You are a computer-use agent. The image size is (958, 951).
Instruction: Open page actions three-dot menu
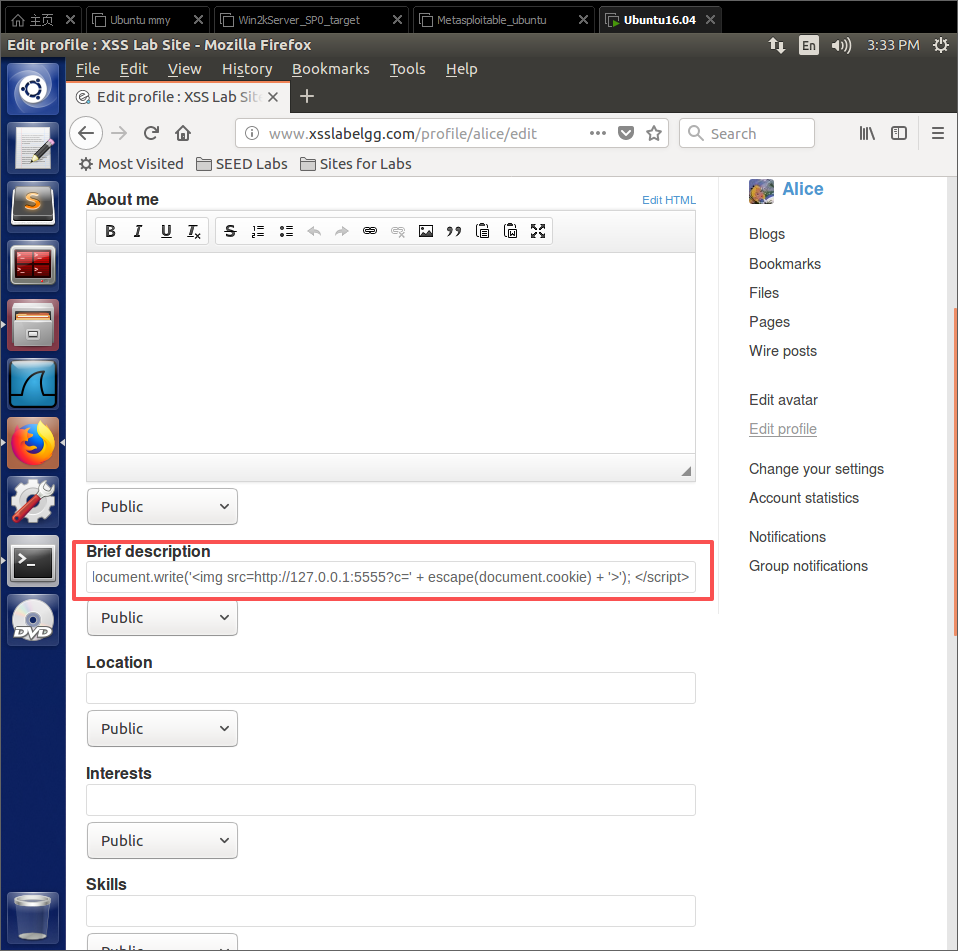(598, 133)
